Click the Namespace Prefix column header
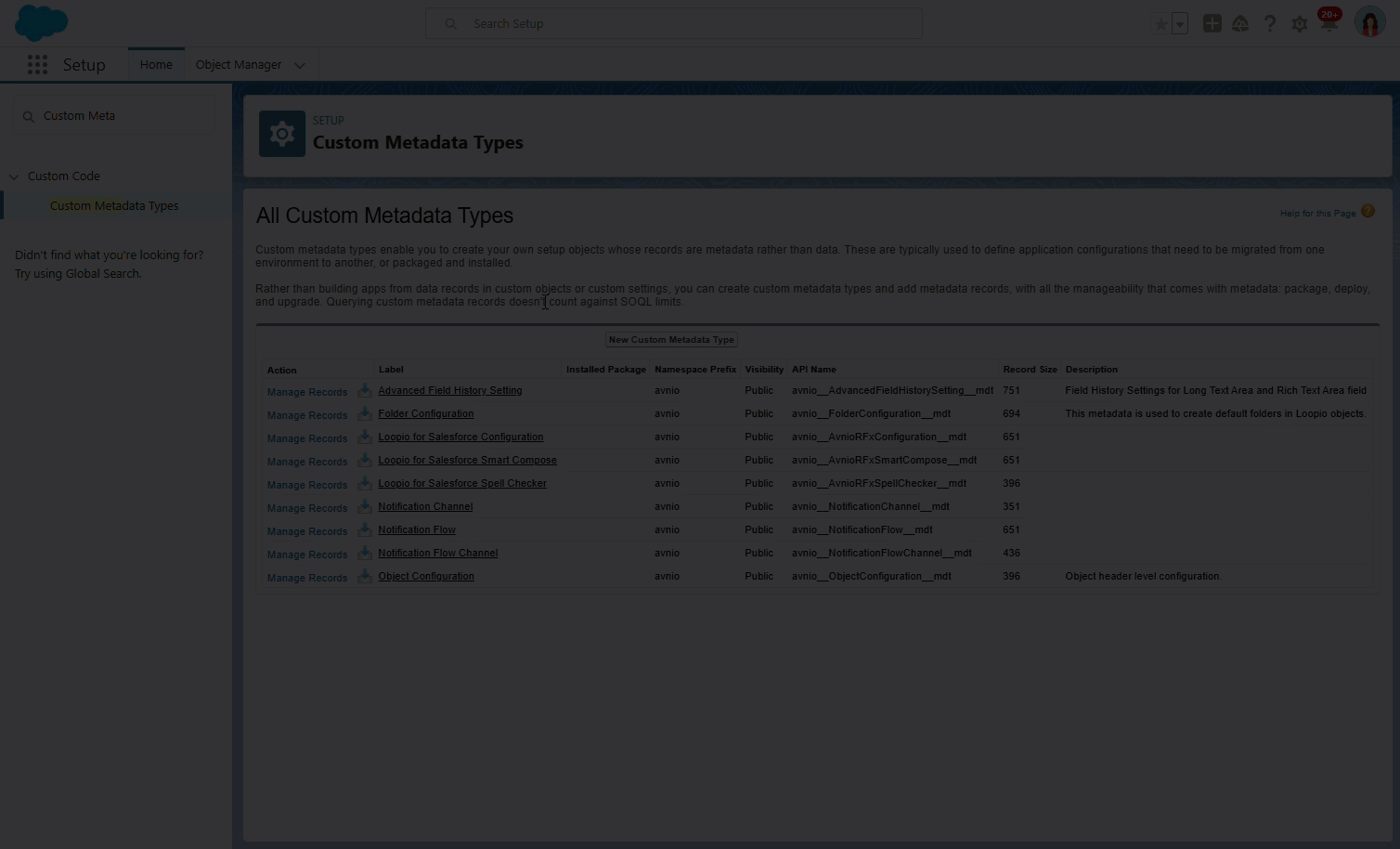This screenshot has height=849, width=1400. pos(695,370)
